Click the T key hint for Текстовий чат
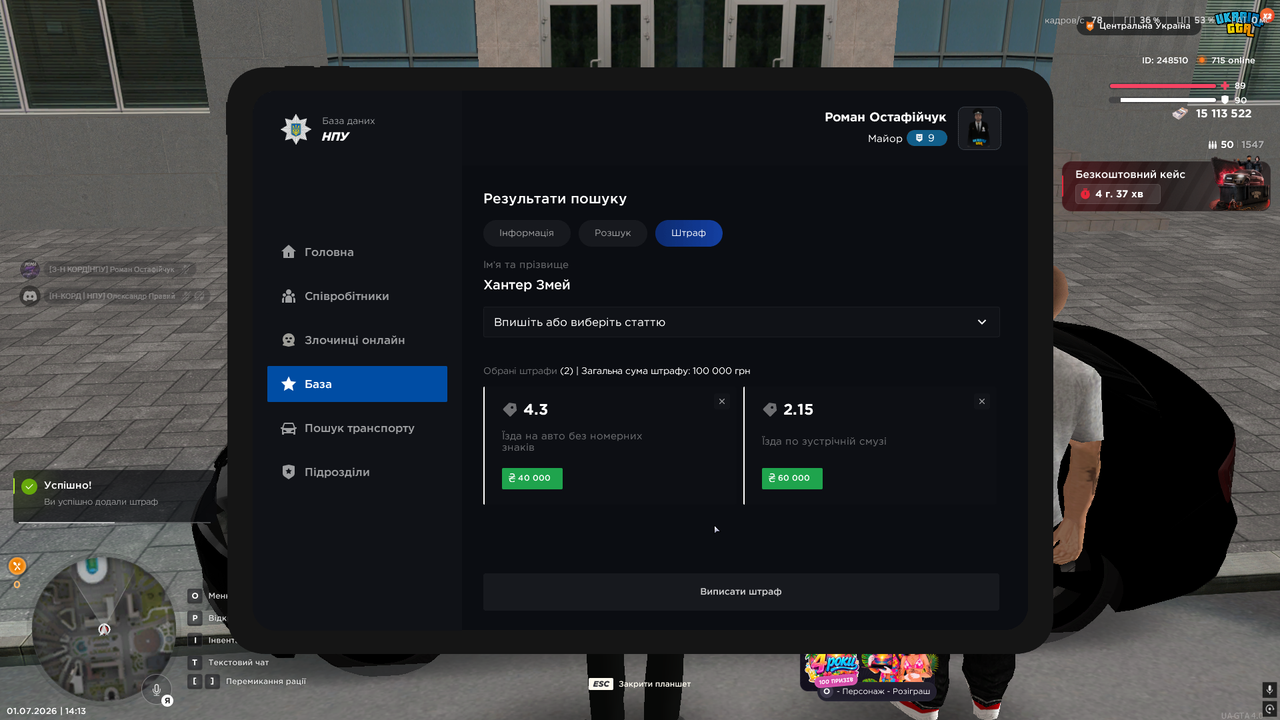The height and width of the screenshot is (720, 1280). click(196, 662)
